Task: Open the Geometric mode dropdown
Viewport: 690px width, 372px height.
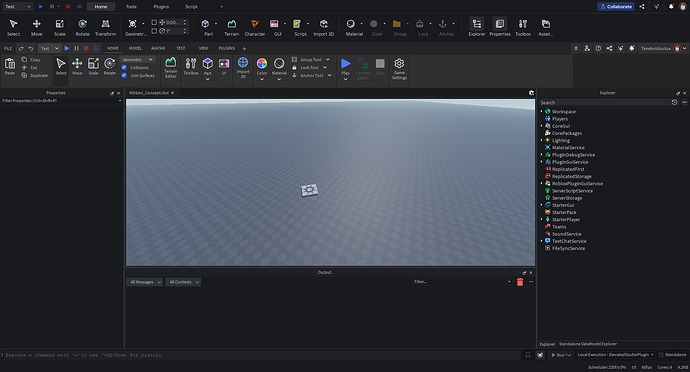Action: point(137,59)
